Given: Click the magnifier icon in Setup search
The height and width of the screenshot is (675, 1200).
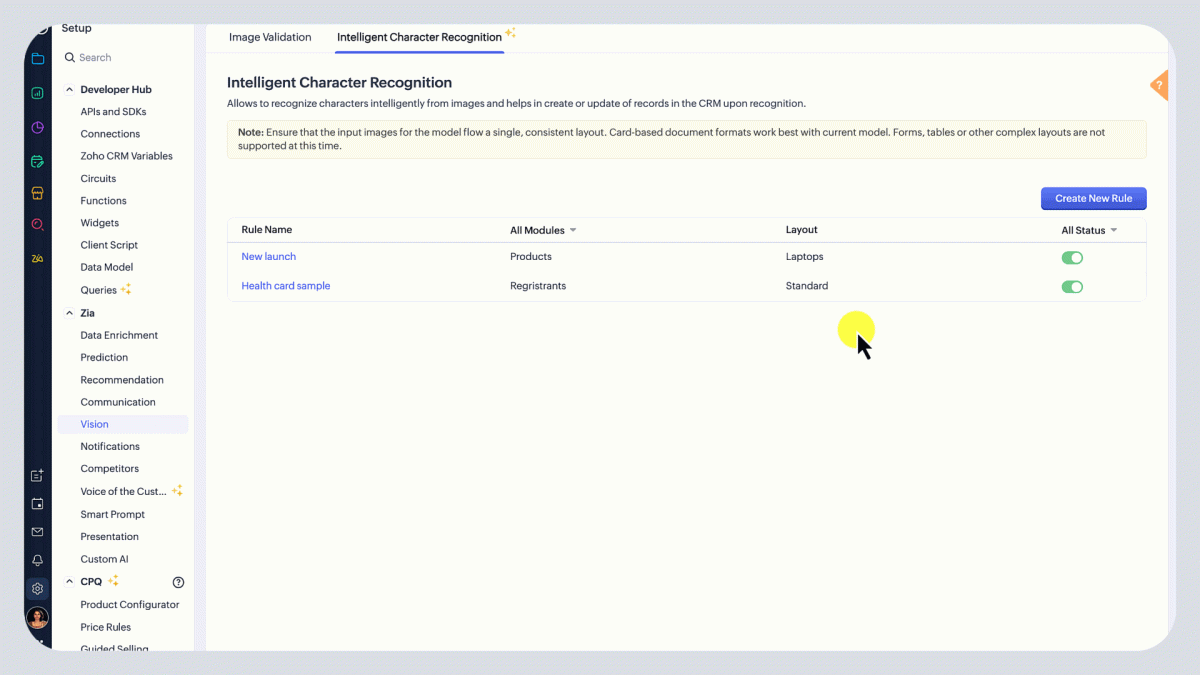Looking at the screenshot, I should coord(70,58).
